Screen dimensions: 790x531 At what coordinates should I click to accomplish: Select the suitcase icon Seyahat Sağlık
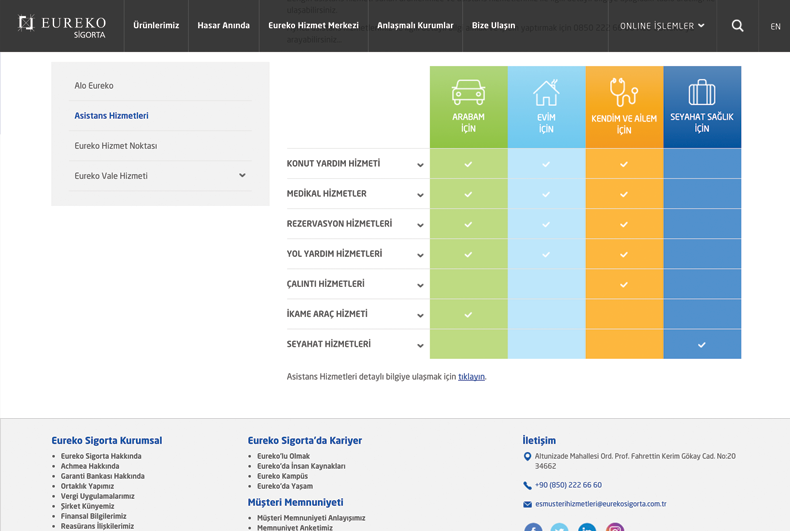(702, 93)
